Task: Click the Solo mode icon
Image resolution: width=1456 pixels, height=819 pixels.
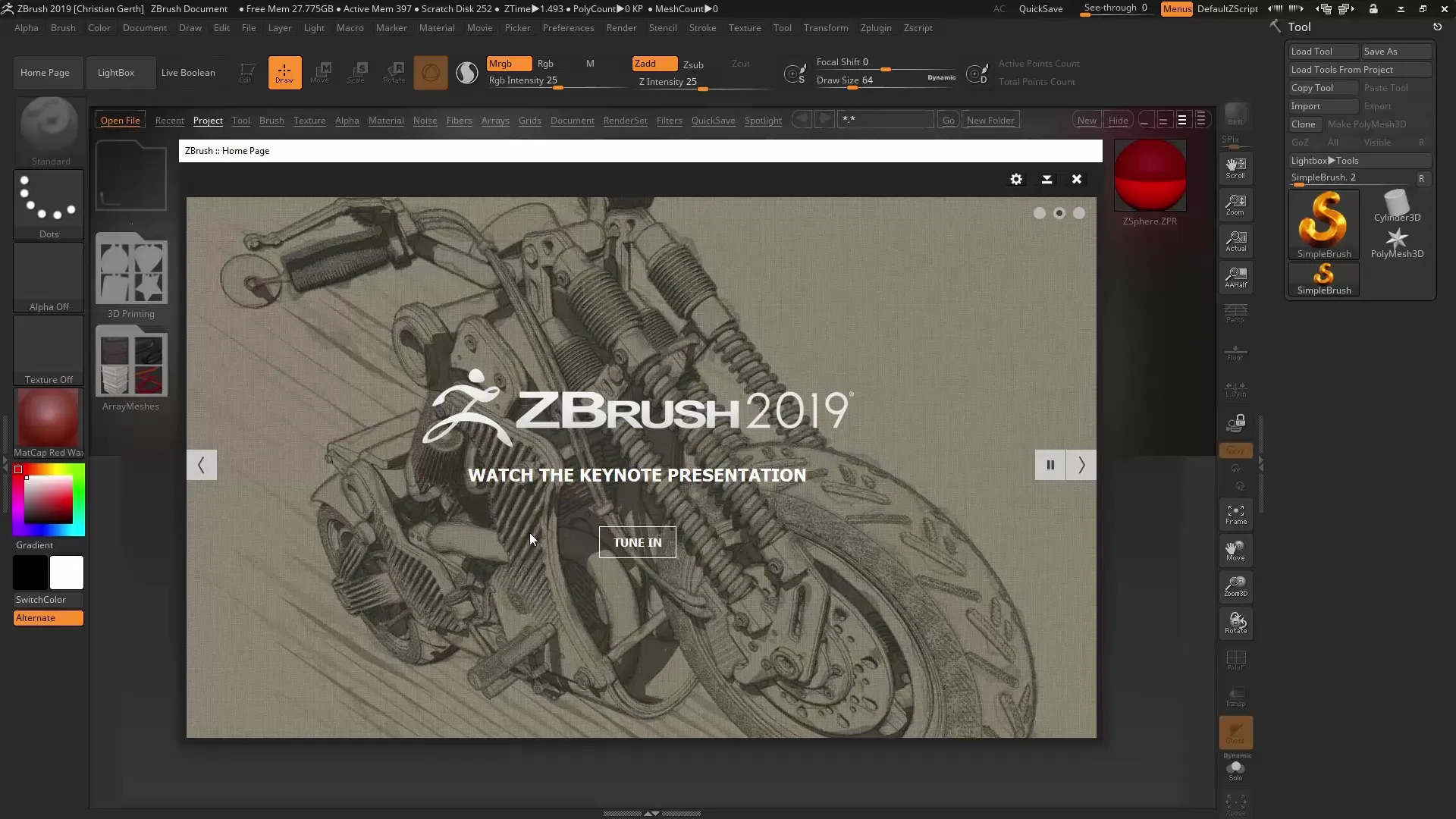Action: click(1235, 770)
